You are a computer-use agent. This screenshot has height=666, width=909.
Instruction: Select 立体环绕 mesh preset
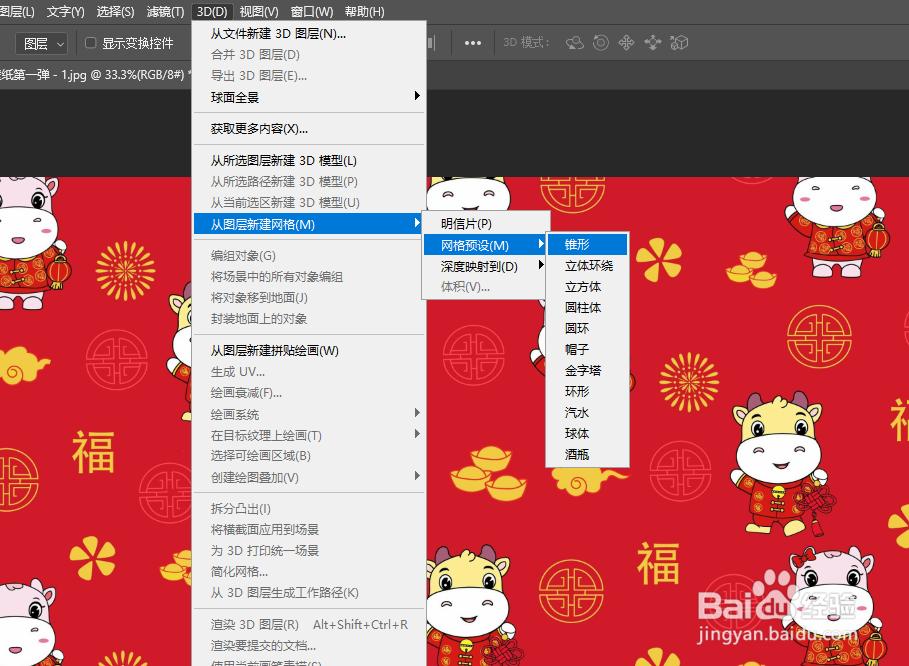pos(587,265)
